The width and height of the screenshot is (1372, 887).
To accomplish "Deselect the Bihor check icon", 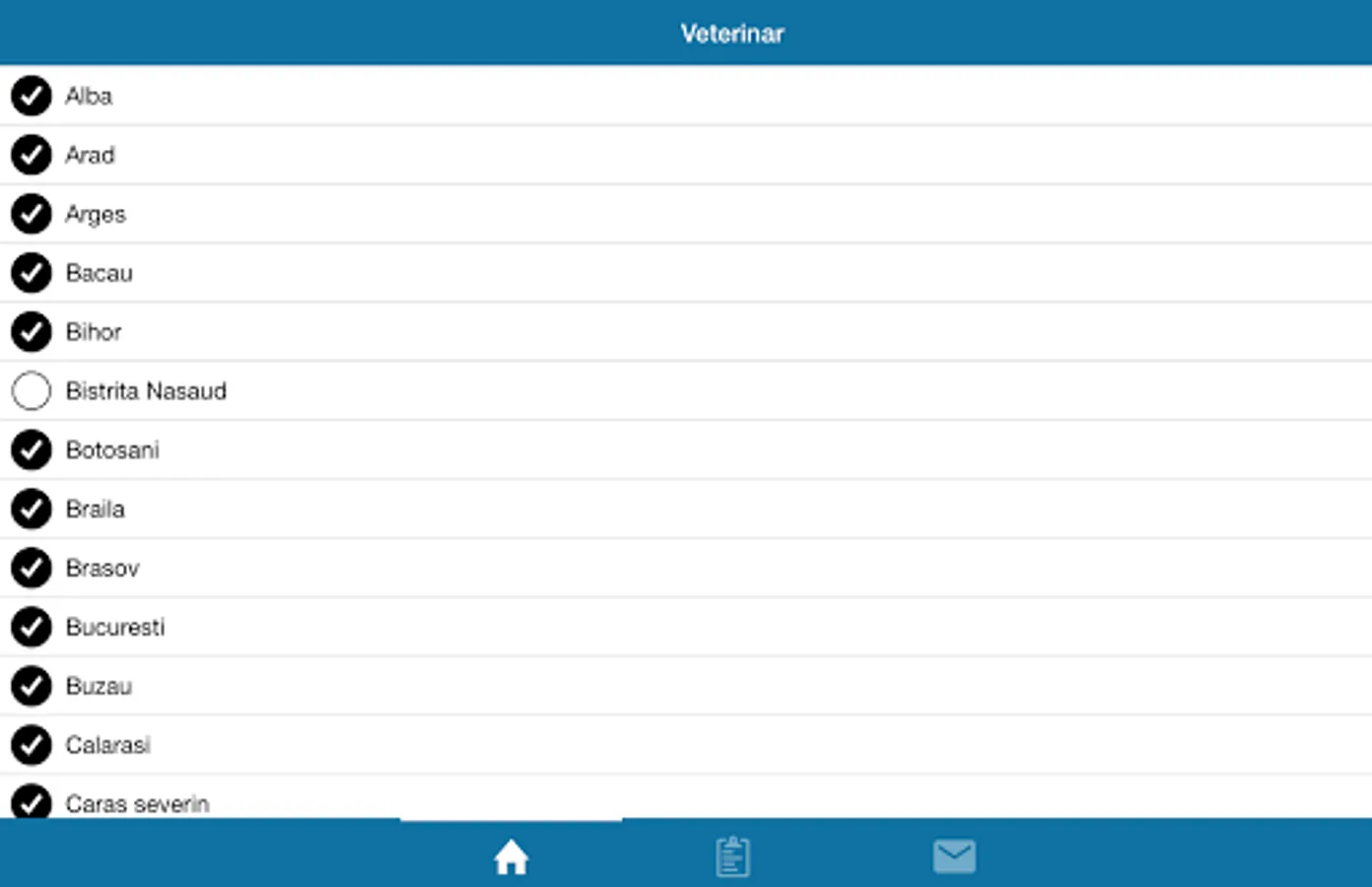I will (32, 332).
